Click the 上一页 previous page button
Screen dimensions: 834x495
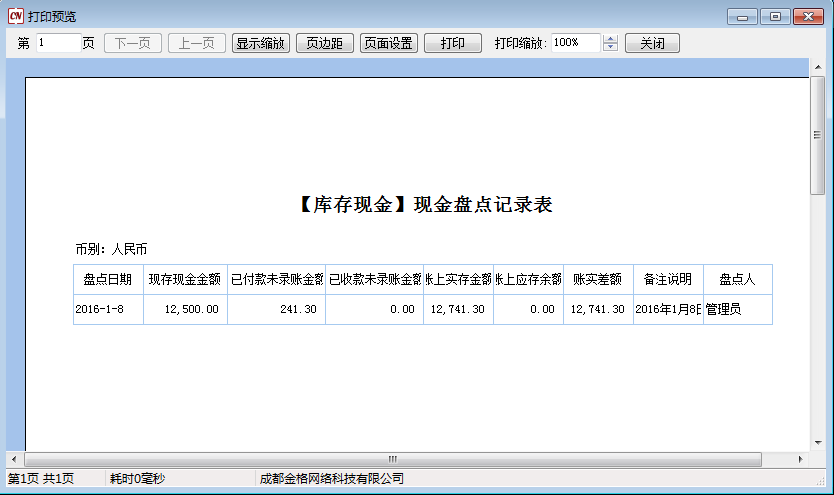pos(196,44)
